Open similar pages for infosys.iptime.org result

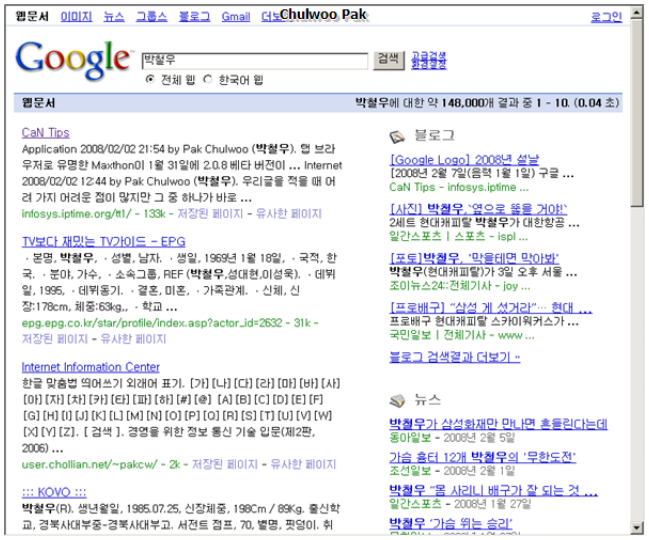(x=288, y=214)
